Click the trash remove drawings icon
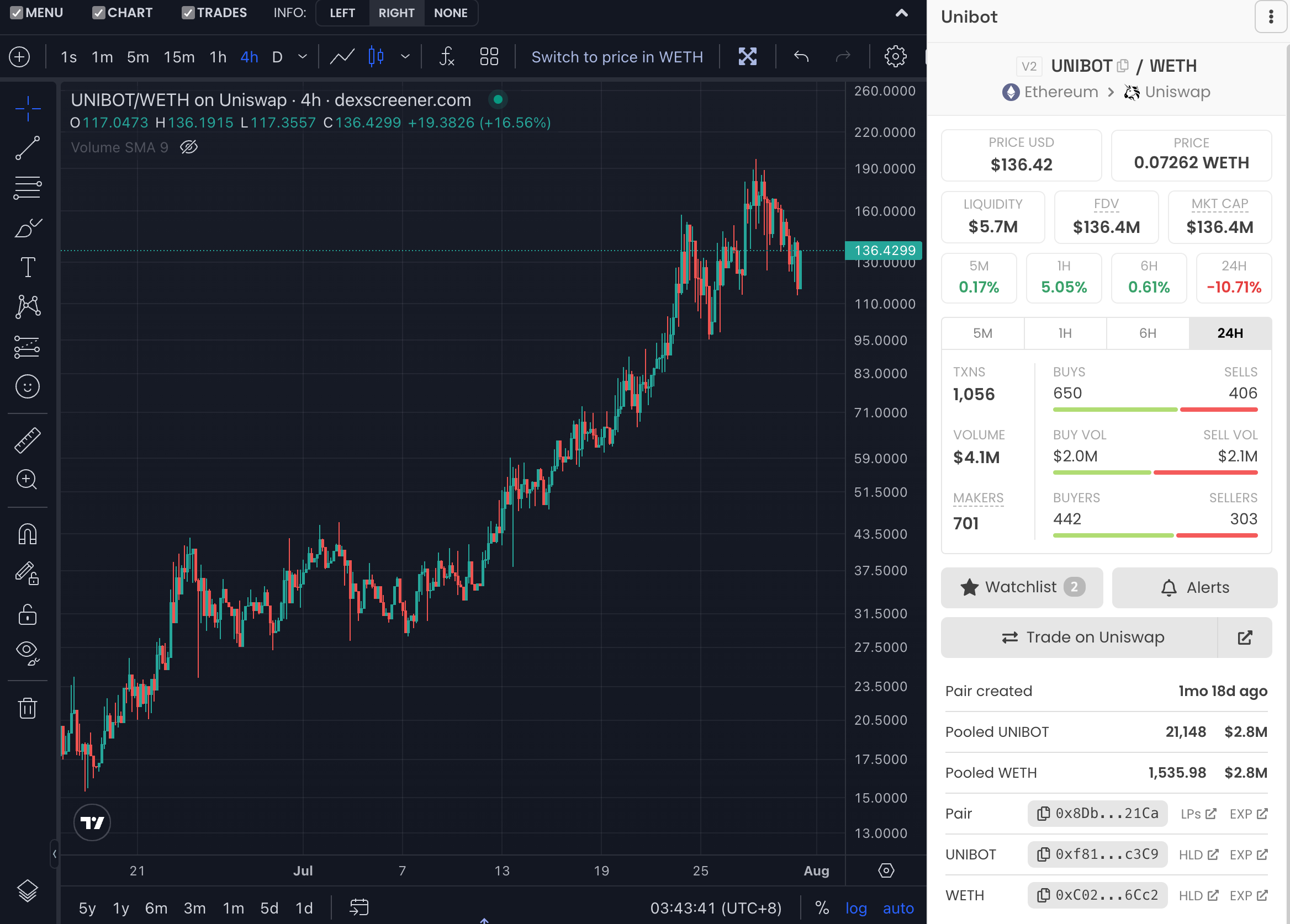Image resolution: width=1290 pixels, height=924 pixels. [x=27, y=708]
